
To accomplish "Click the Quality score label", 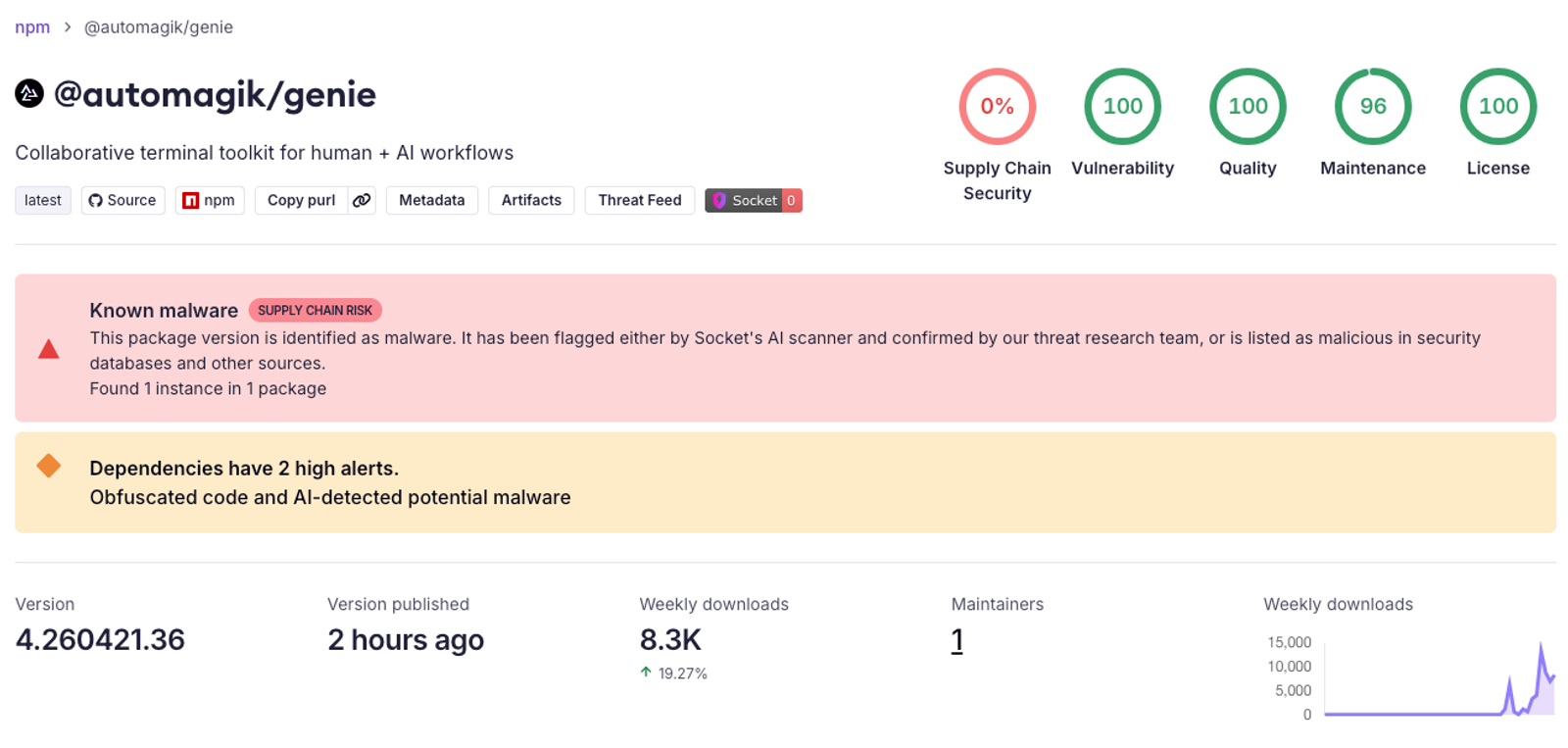I will (x=1248, y=168).
